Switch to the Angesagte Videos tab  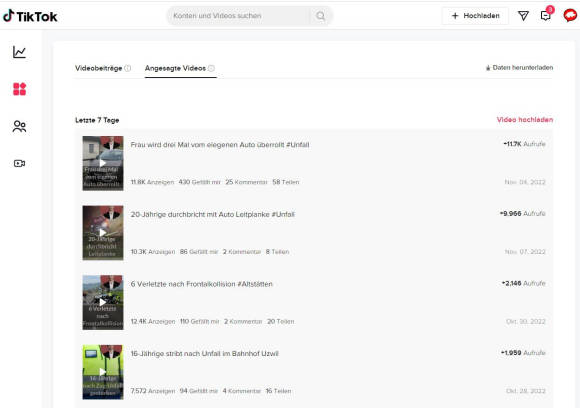[175, 68]
